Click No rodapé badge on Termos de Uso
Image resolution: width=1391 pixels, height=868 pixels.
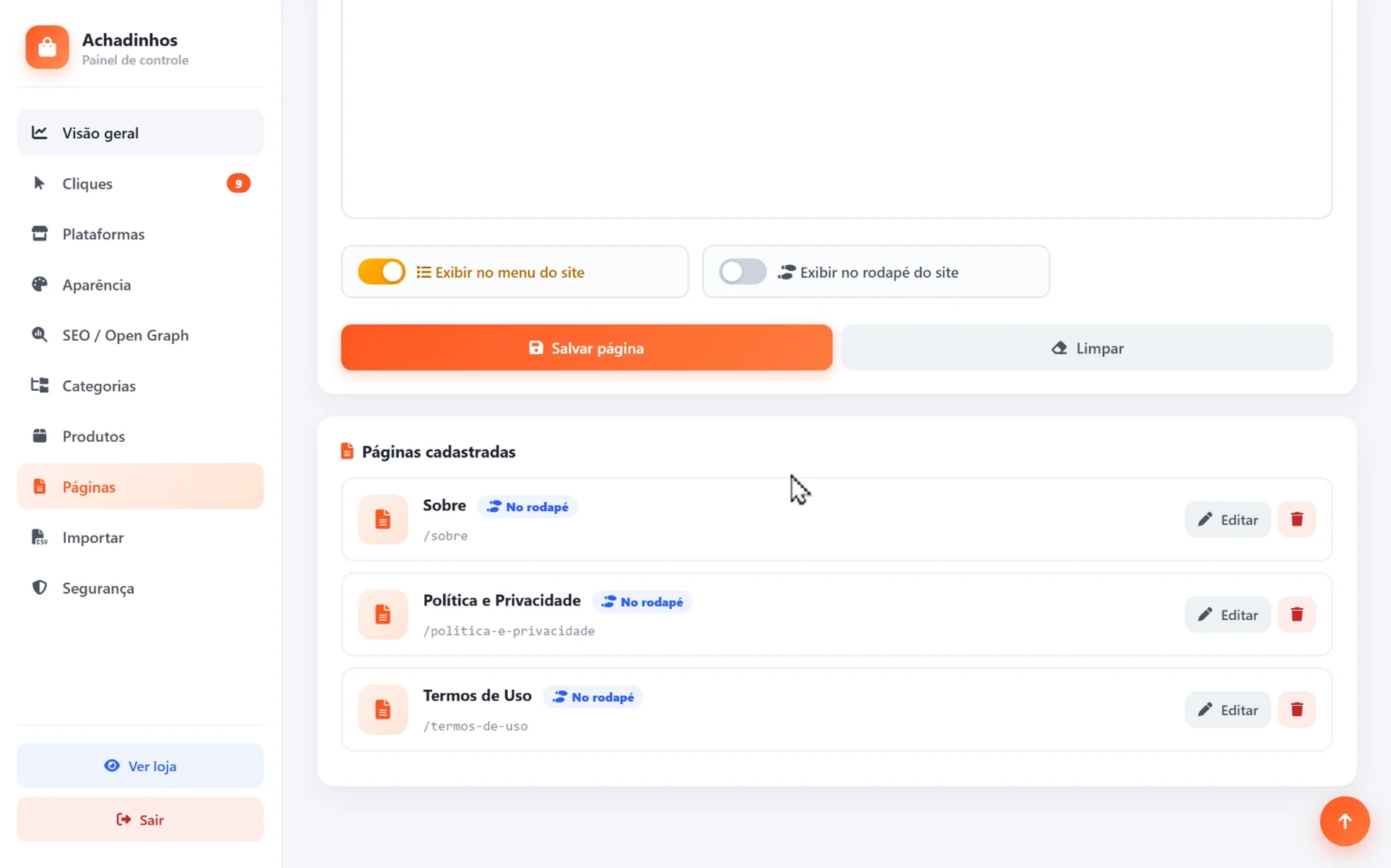(594, 697)
